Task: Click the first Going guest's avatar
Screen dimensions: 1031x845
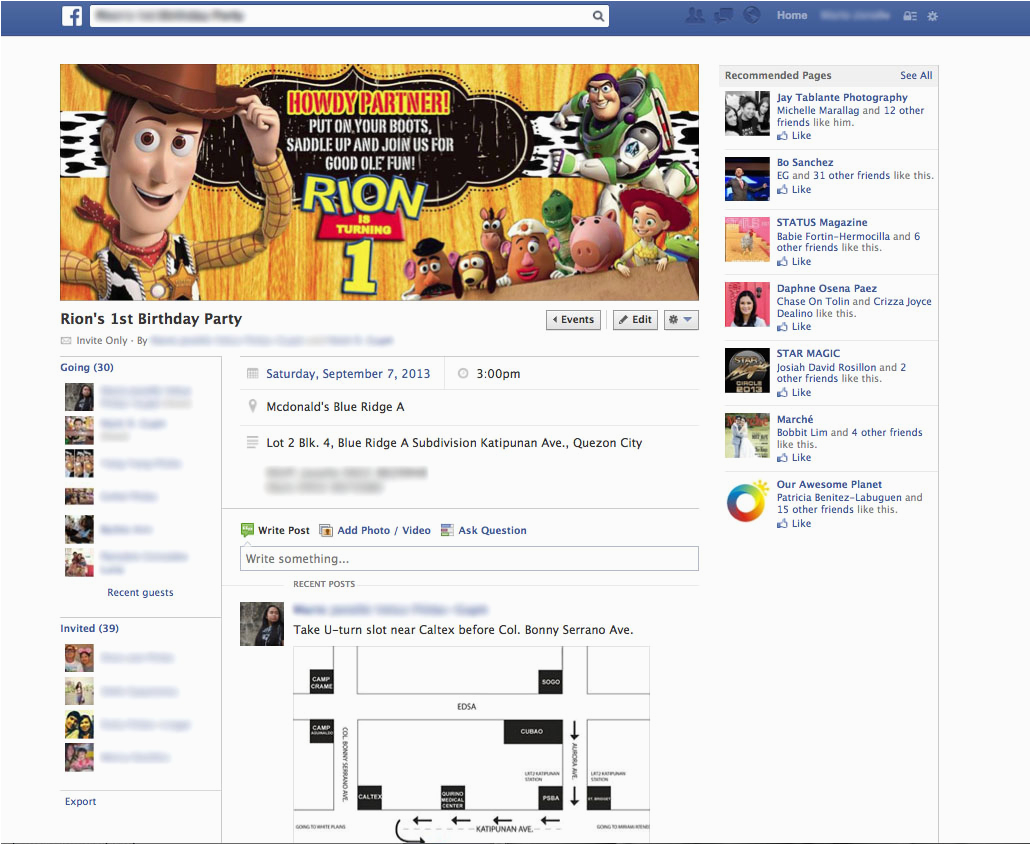Action: pos(79,397)
